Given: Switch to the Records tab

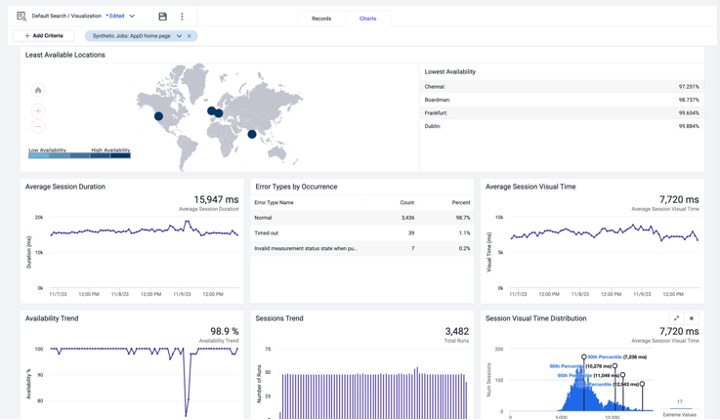Looking at the screenshot, I should 321,18.
